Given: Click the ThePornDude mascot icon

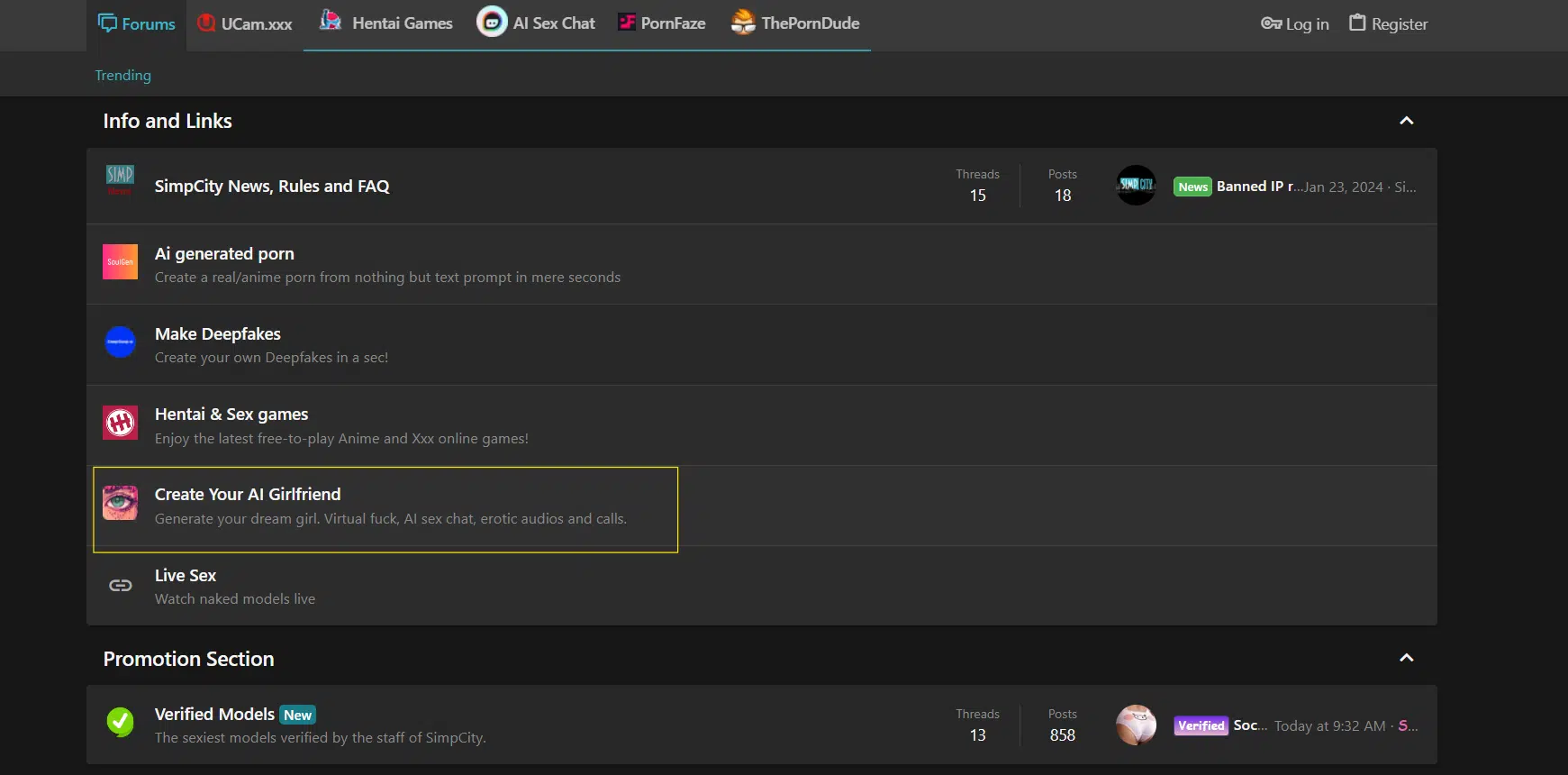Looking at the screenshot, I should 743,23.
